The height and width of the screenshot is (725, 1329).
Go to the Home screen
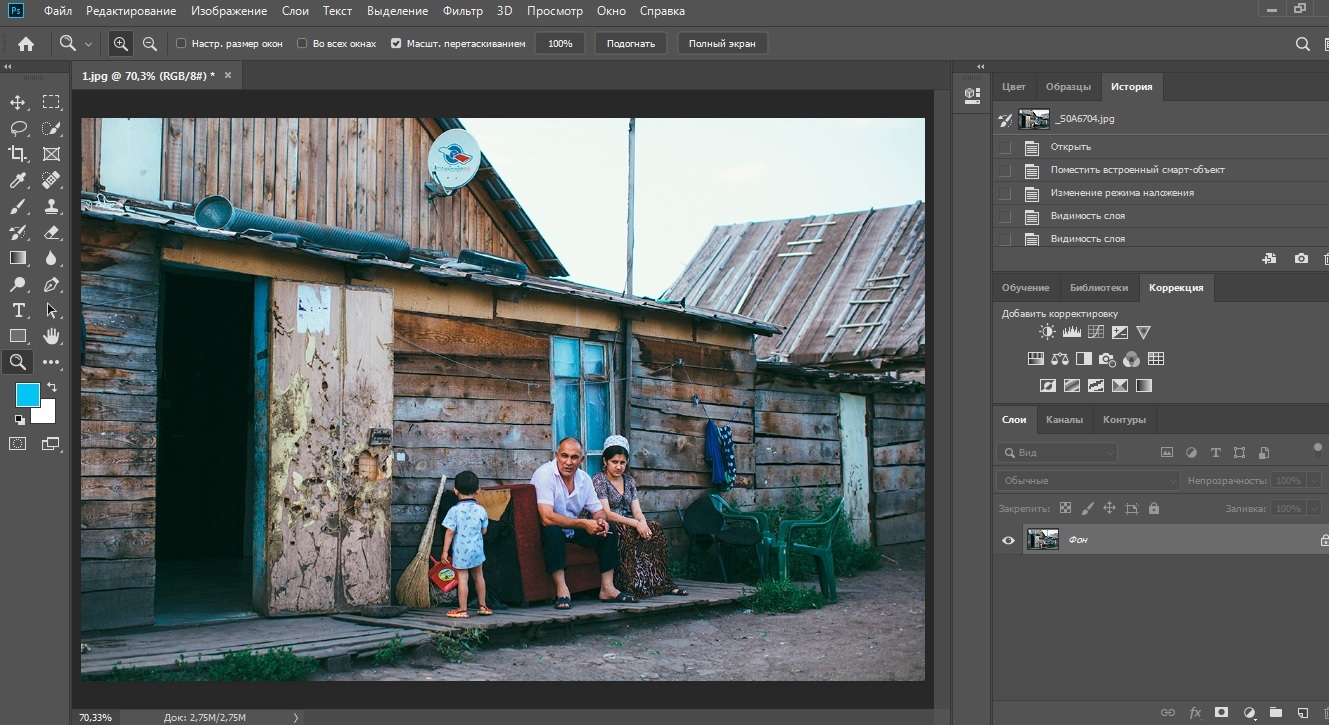[26, 44]
